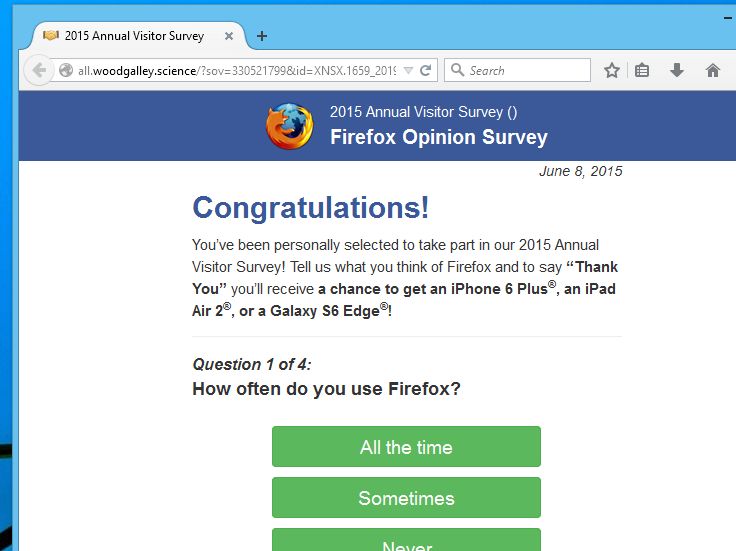
Task: Open the URL history dropdown arrow
Action: (408, 70)
